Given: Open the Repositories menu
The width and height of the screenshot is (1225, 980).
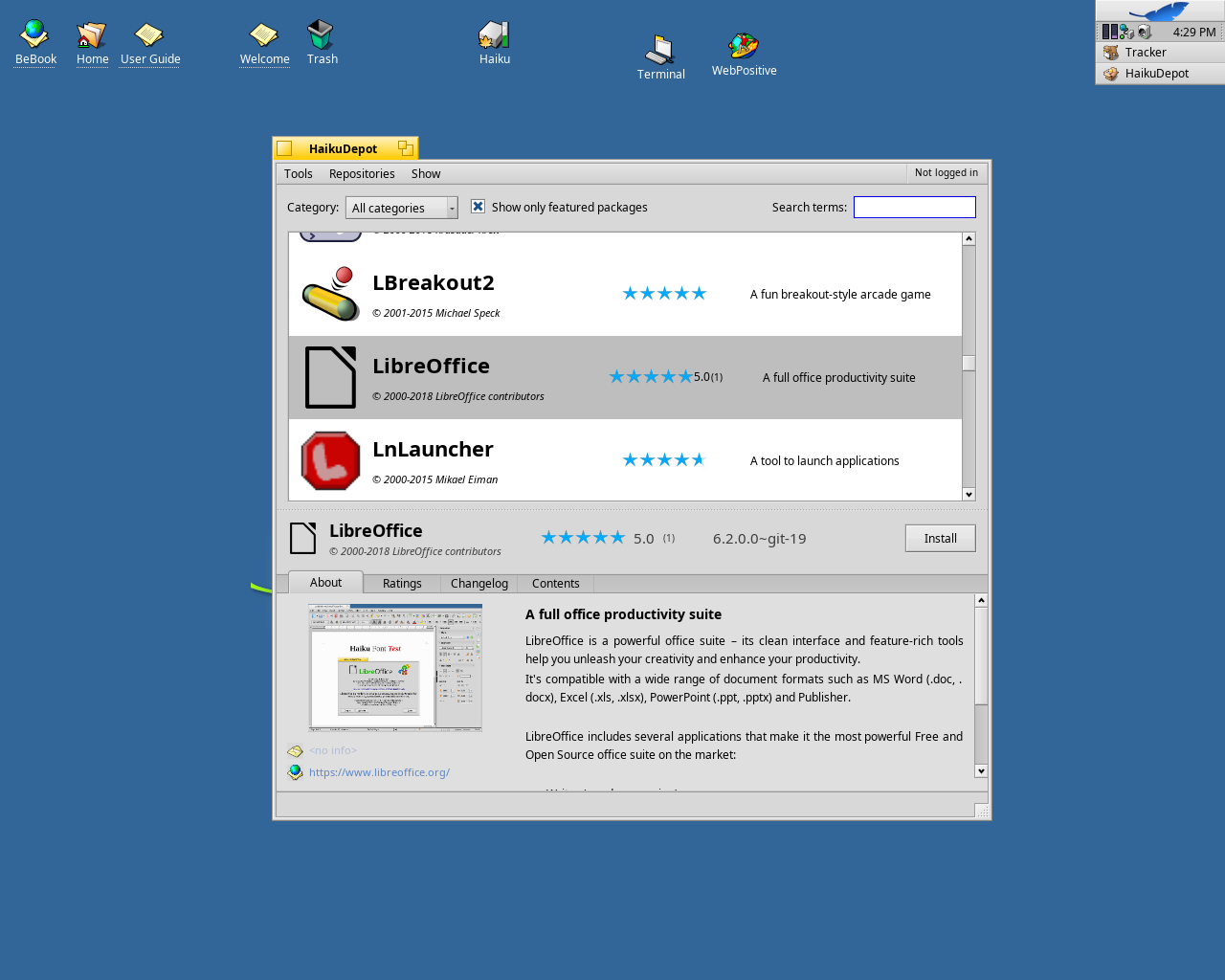Looking at the screenshot, I should [x=362, y=174].
